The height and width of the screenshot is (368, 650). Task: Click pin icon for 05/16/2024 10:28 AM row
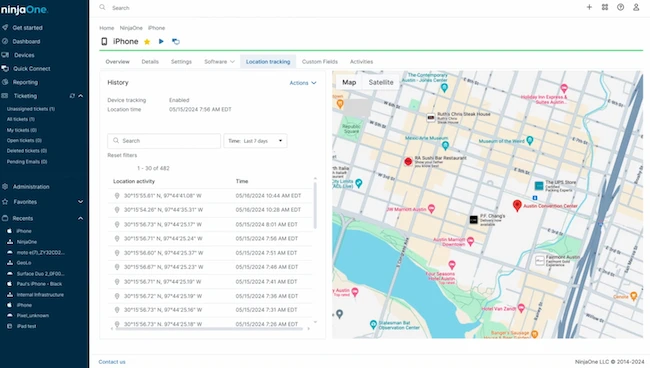(117, 210)
